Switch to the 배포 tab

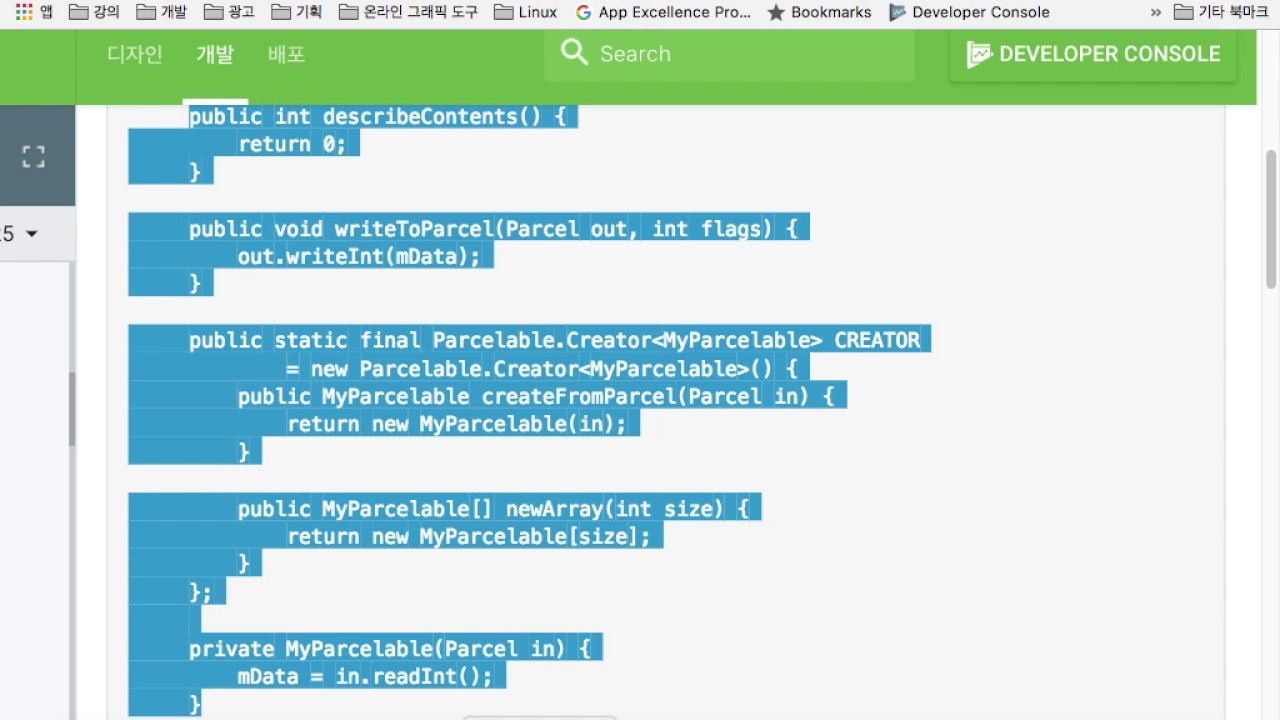pos(286,54)
